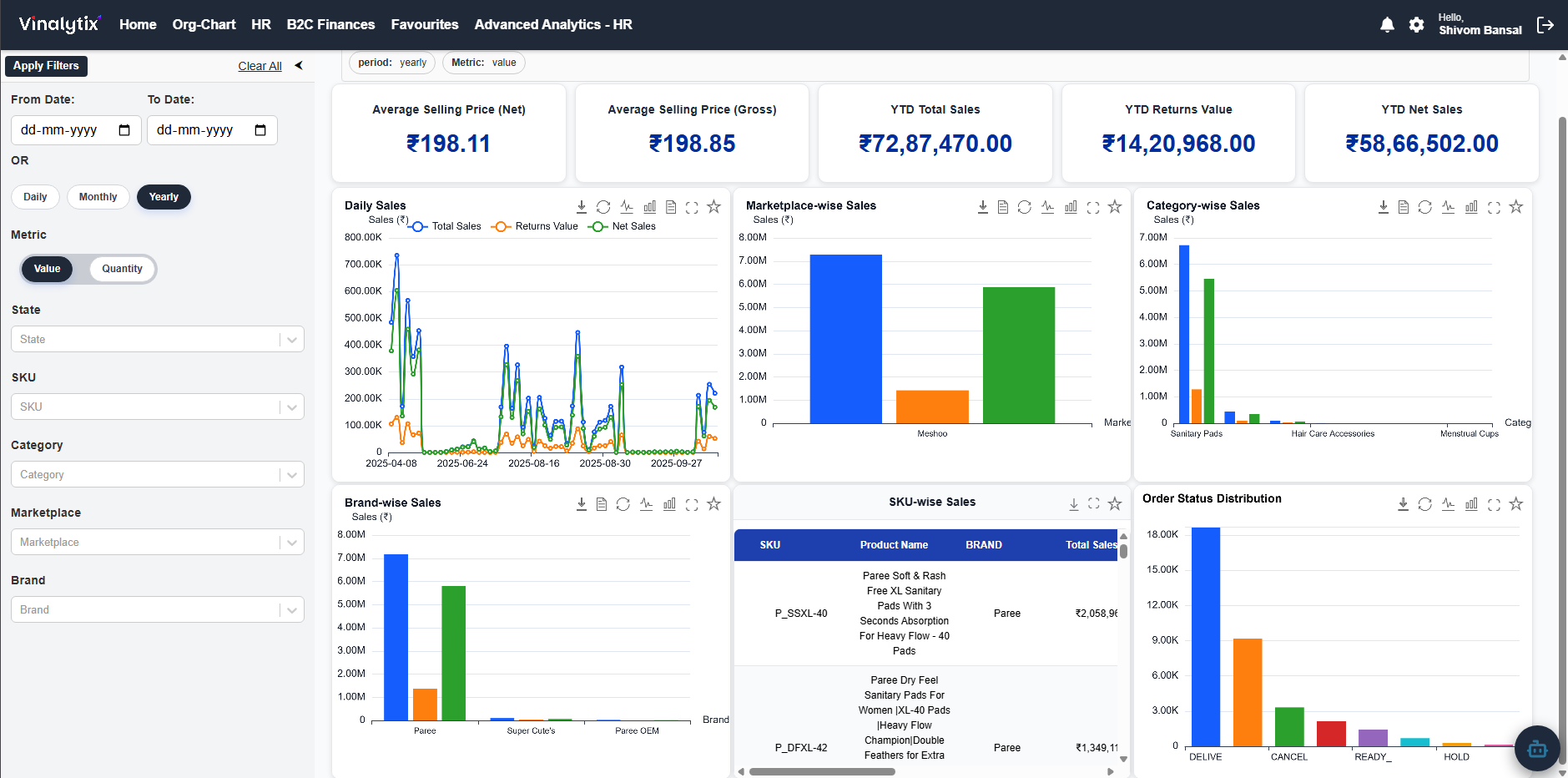Viewport: 1568px width, 778px height.
Task: Download the Marketplace-wise Sales chart
Action: coord(983,207)
